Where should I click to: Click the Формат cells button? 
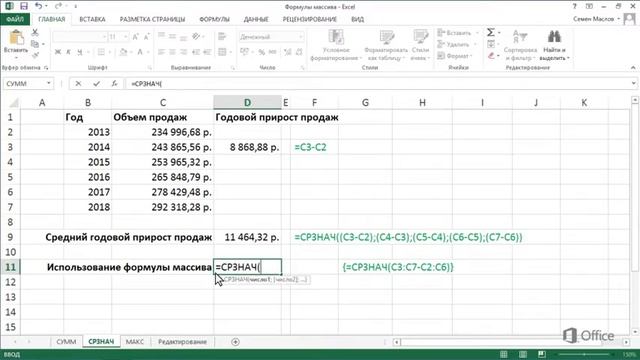(x=455, y=56)
